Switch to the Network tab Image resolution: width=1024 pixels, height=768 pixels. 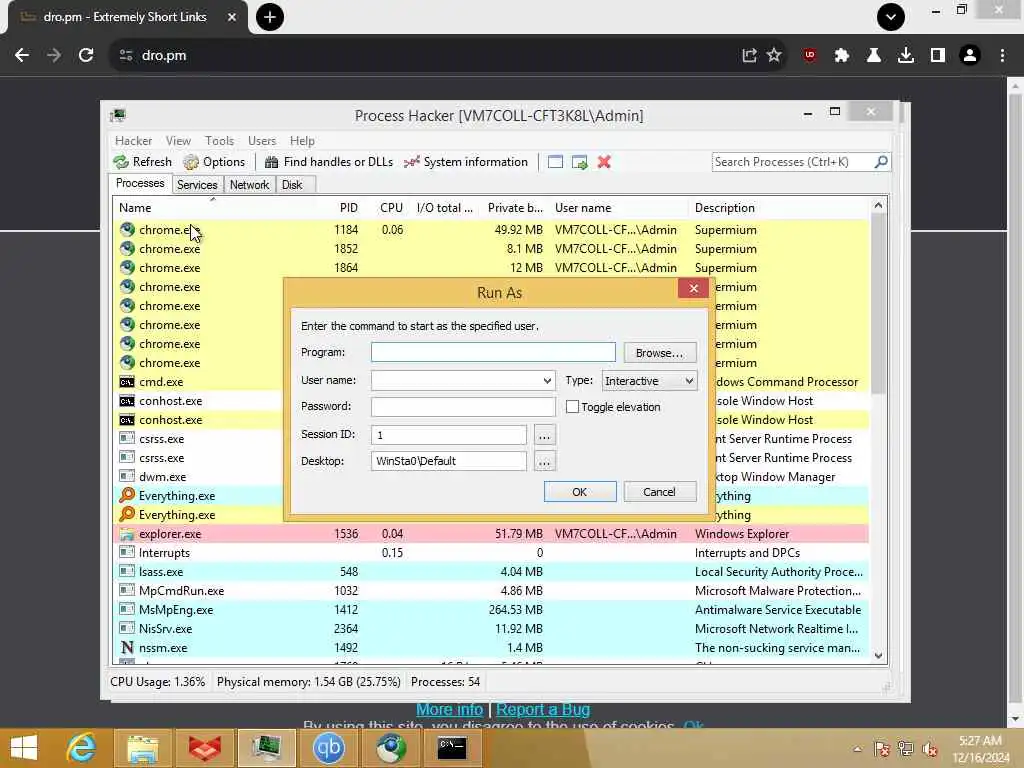(249, 185)
